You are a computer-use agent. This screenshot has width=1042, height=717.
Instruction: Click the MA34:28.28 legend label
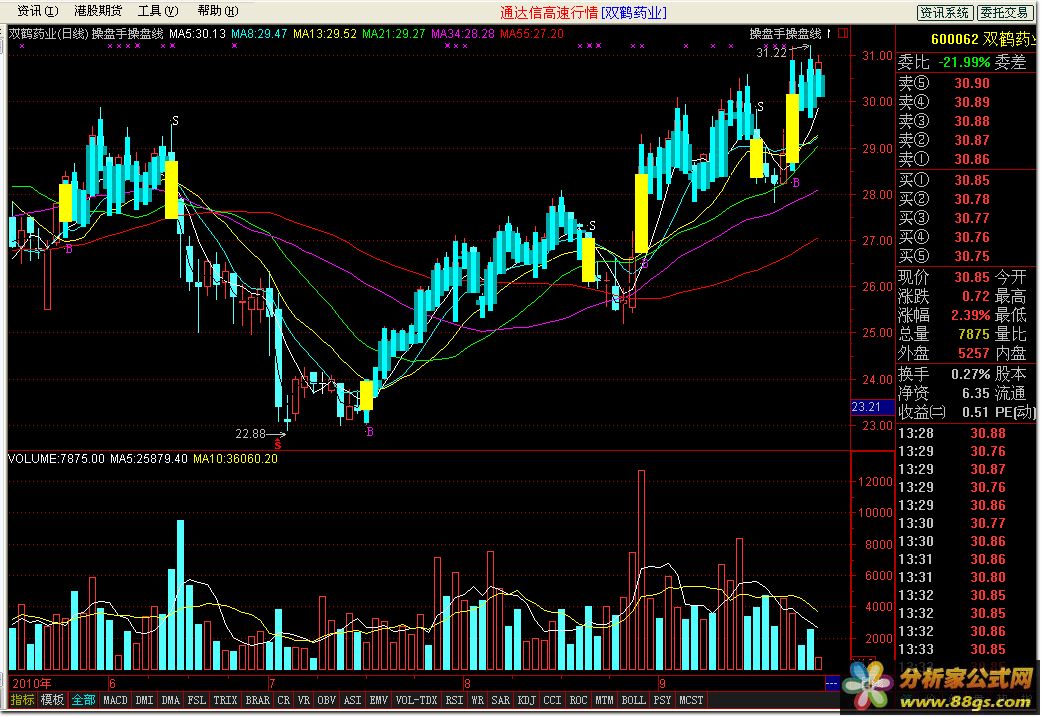(463, 33)
